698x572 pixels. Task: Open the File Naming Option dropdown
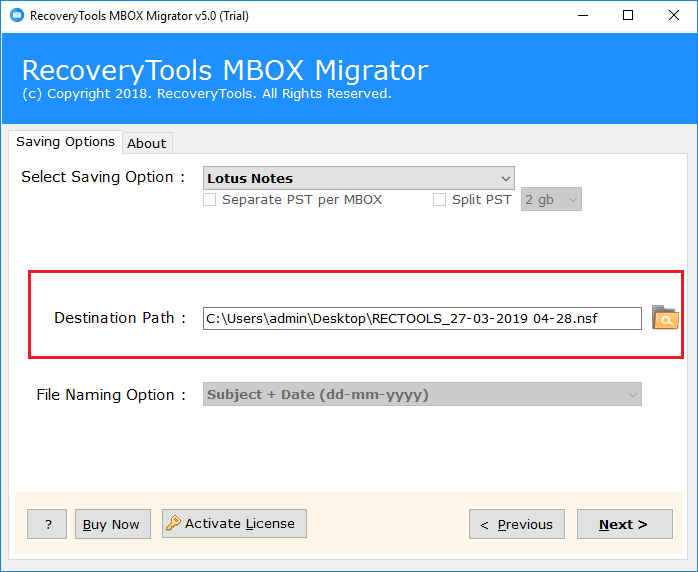[x=422, y=394]
